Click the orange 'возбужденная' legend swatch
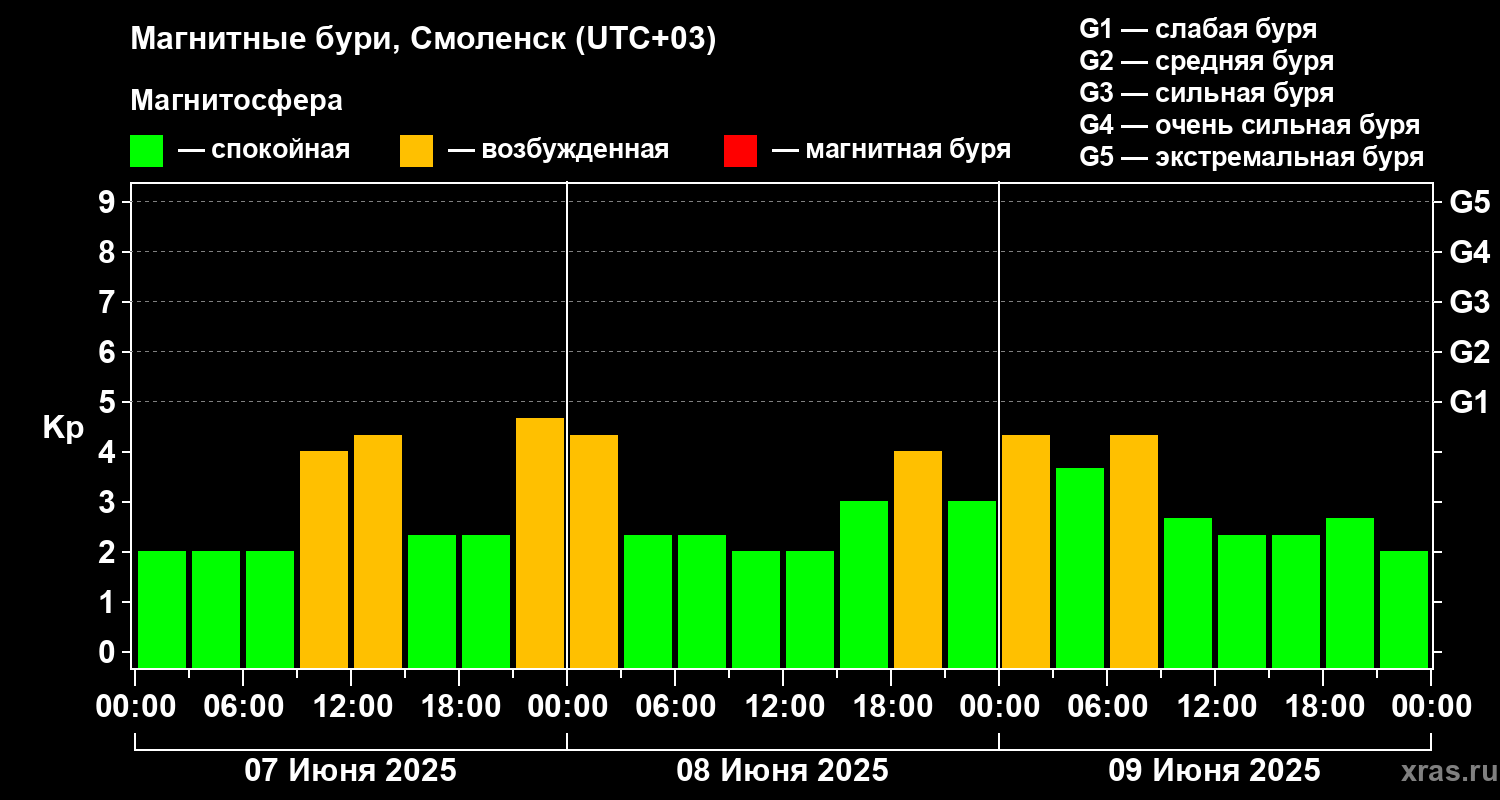1500x800 pixels. tap(416, 151)
